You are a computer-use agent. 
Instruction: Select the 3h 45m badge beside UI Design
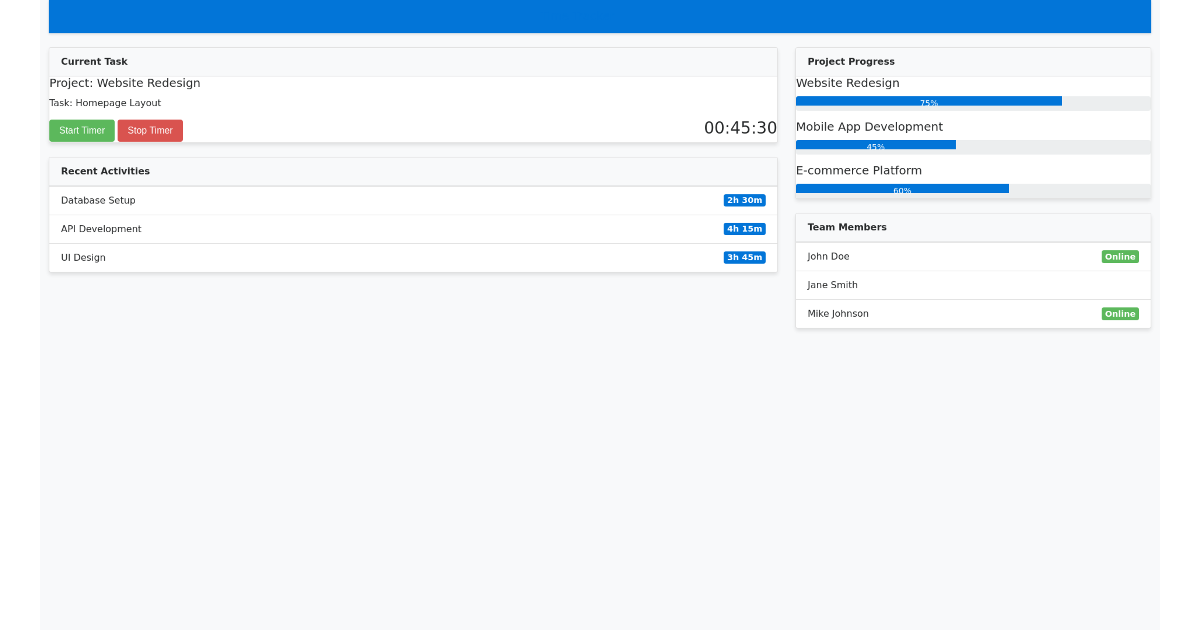pyautogui.click(x=743, y=257)
